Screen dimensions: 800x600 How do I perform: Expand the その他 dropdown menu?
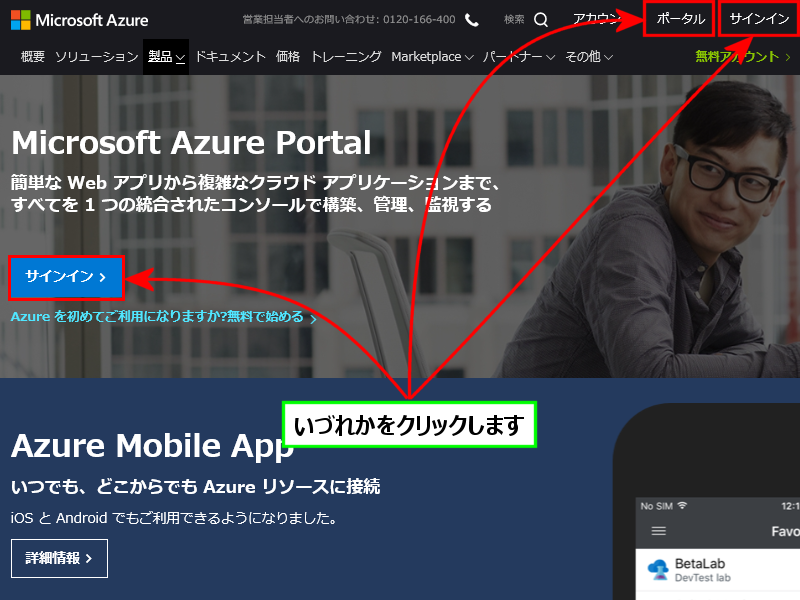pyautogui.click(x=589, y=57)
